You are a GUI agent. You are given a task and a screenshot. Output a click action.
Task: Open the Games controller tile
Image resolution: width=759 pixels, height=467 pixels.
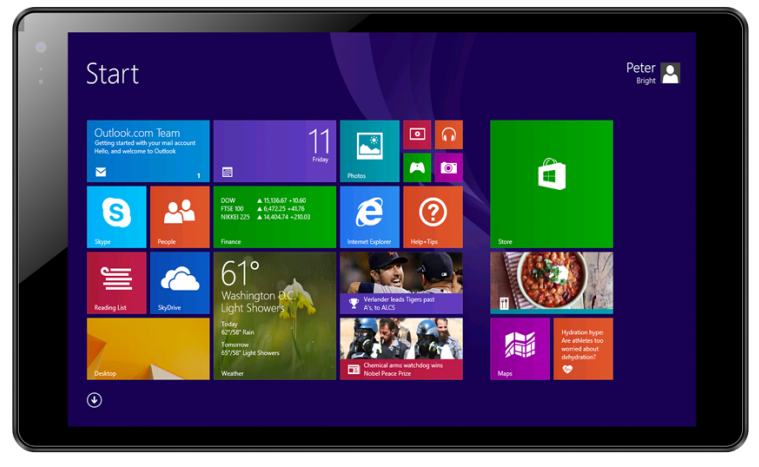click(417, 167)
